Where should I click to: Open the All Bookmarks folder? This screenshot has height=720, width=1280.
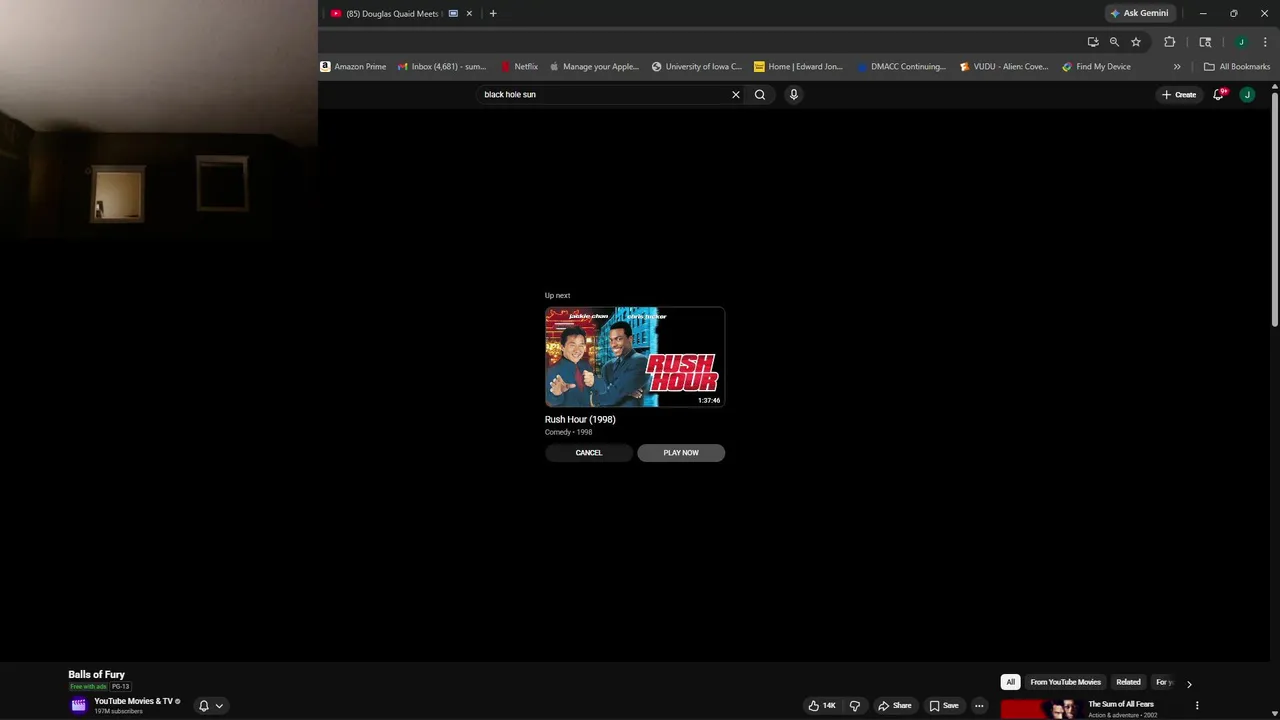[1237, 67]
